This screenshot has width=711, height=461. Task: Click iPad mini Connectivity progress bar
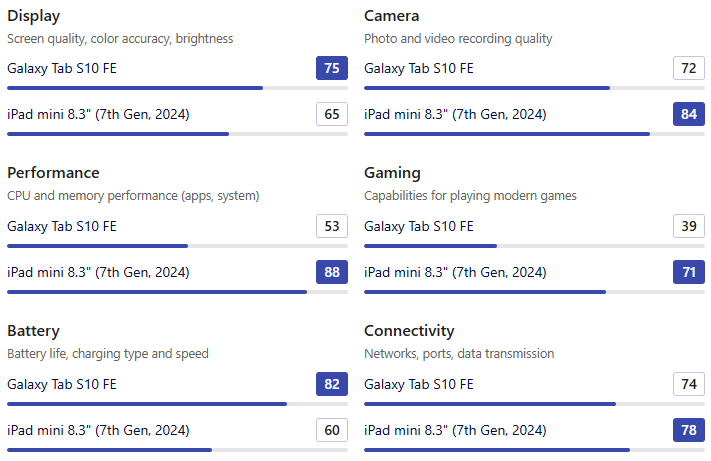click(534, 450)
